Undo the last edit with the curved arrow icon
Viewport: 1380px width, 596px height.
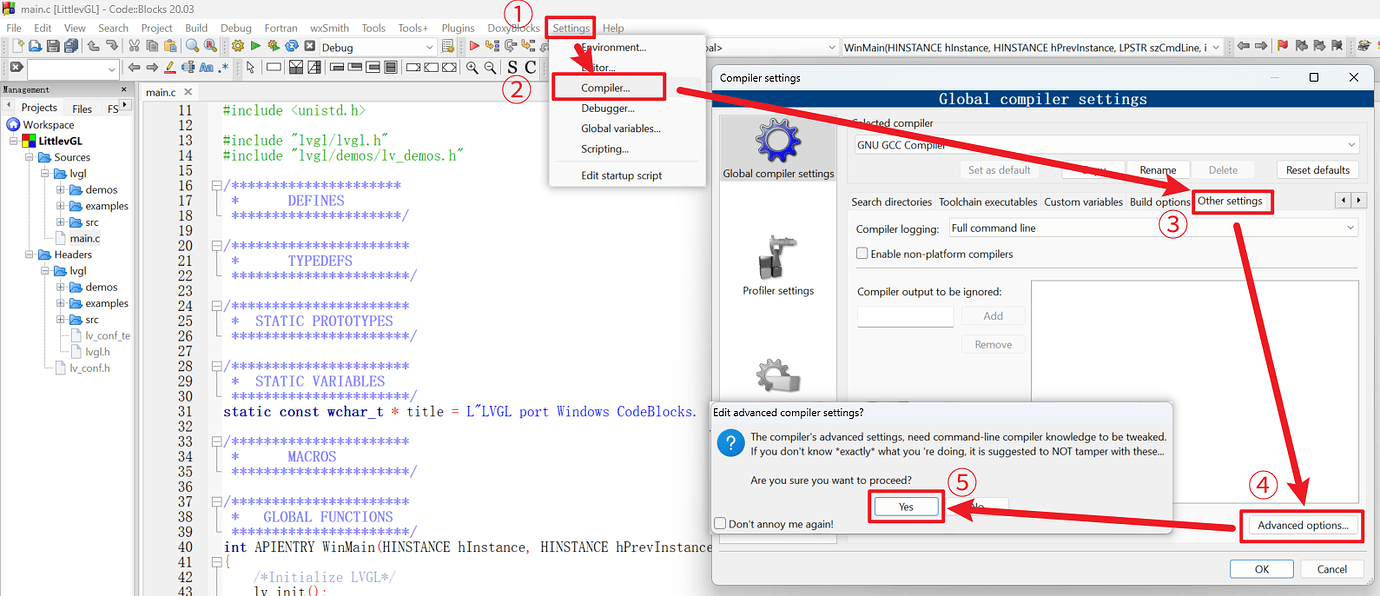[92, 46]
